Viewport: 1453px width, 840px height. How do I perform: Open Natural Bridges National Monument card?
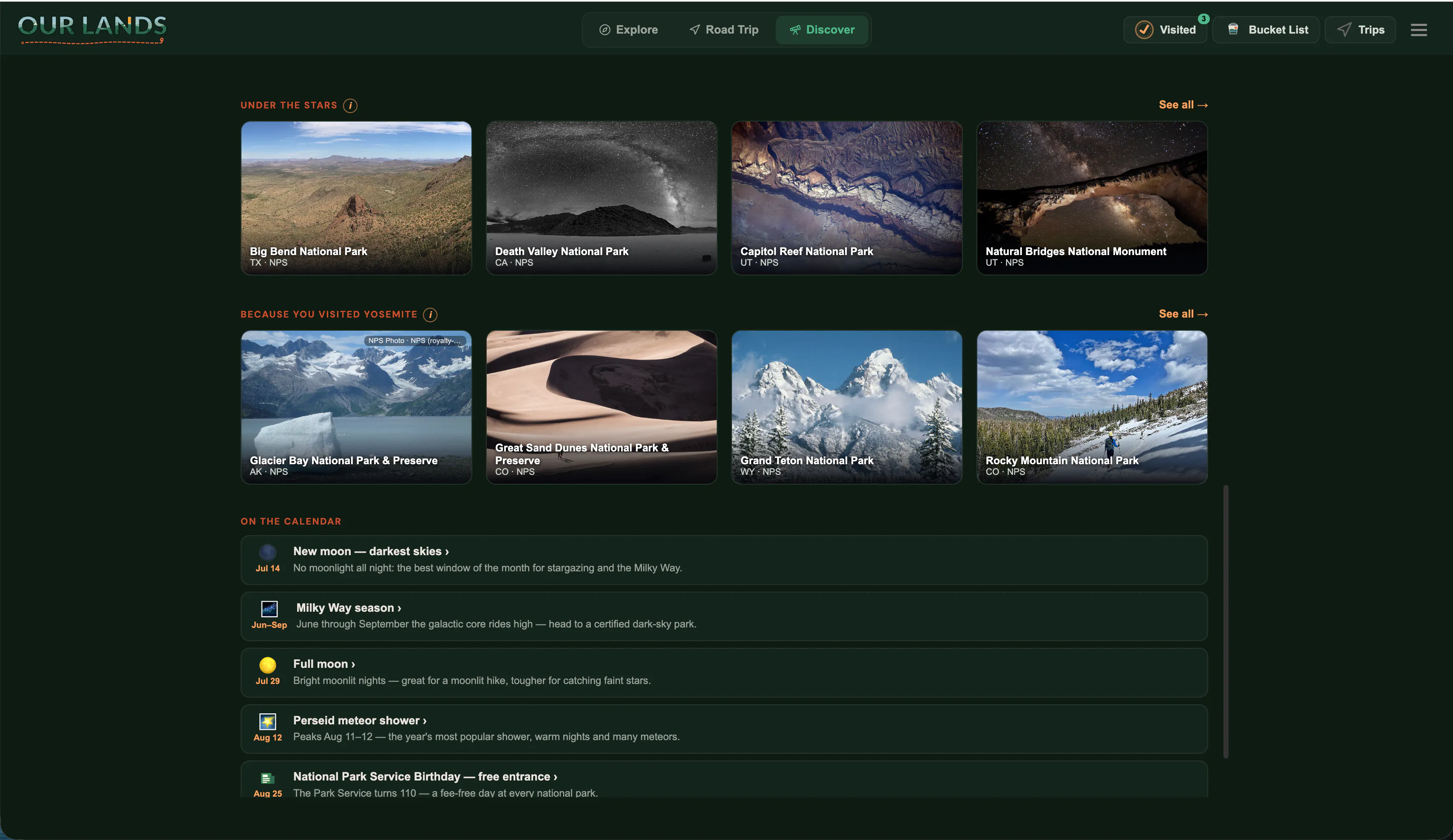(x=1092, y=198)
